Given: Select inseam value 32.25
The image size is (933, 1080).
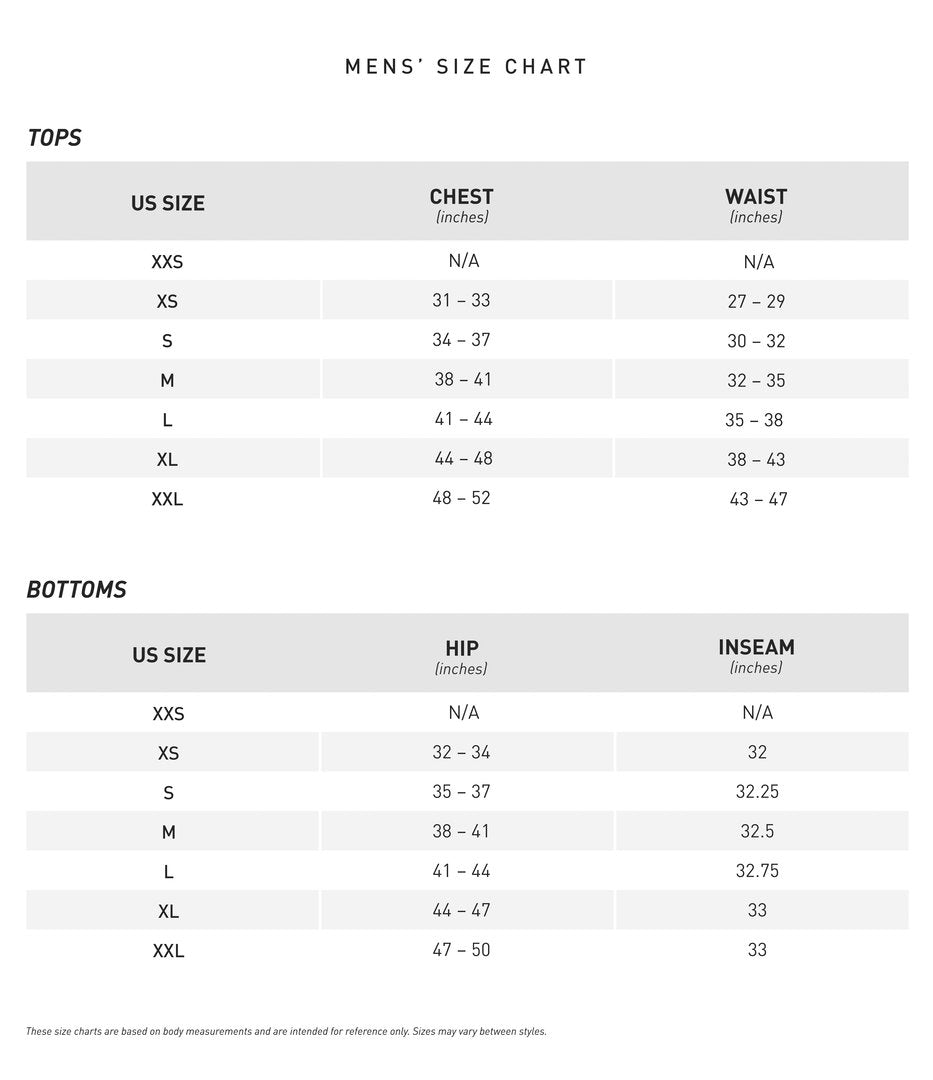Looking at the screenshot, I should pos(757,791).
